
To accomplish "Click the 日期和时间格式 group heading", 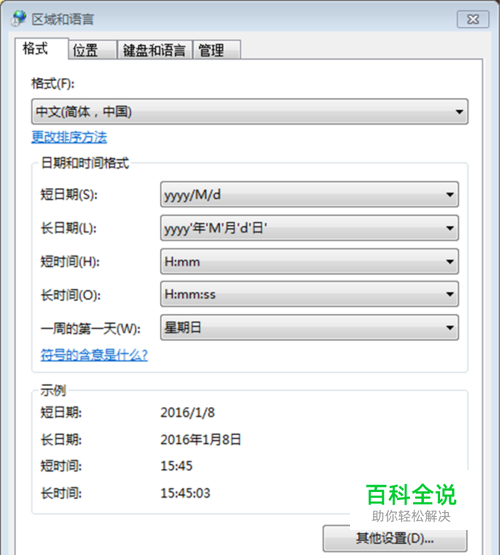I will click(85, 163).
